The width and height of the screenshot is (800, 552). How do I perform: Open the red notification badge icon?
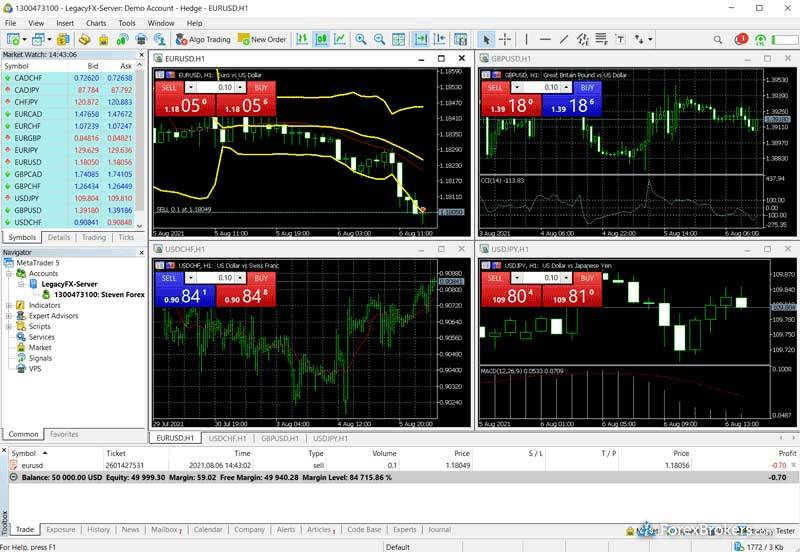741,39
